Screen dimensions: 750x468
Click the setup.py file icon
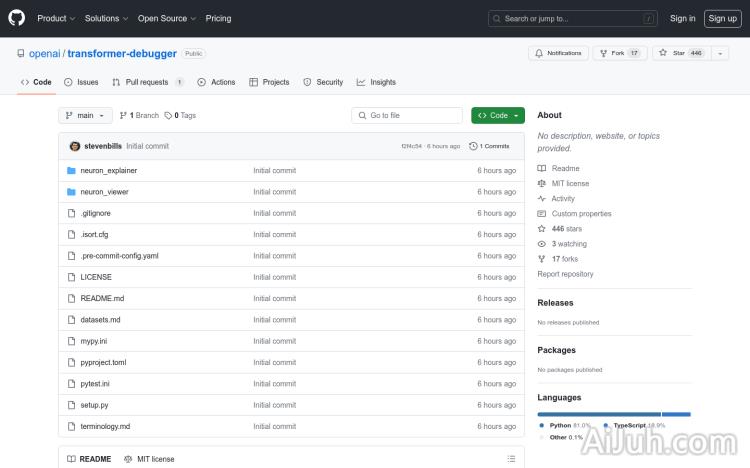(x=71, y=405)
